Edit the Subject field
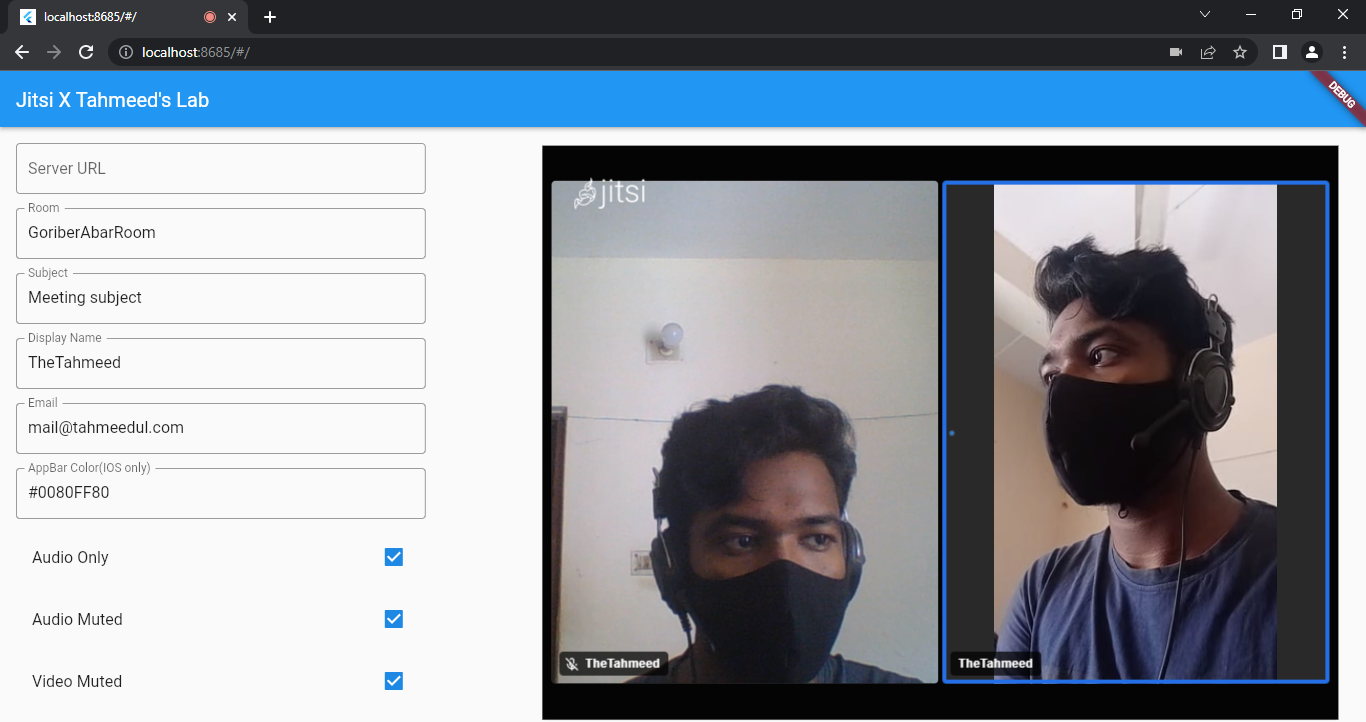Screen dimensions: 1366x722 tap(221, 298)
